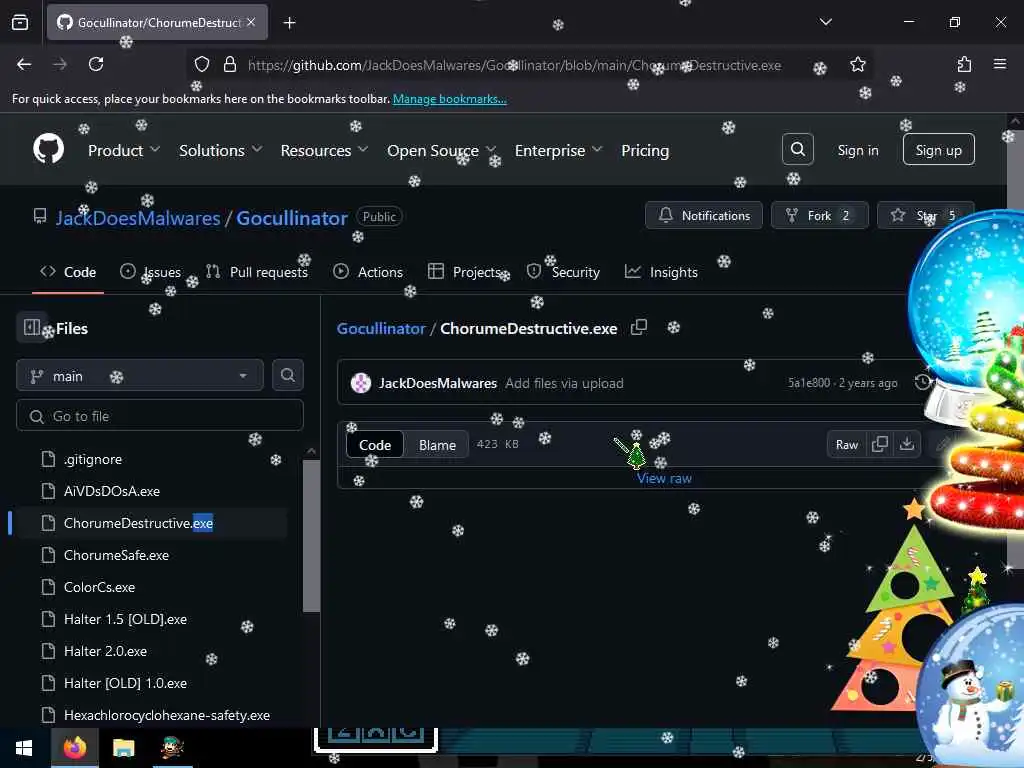Click Manage bookmarks link
Screen dimensions: 1024x768
[x=449, y=99]
